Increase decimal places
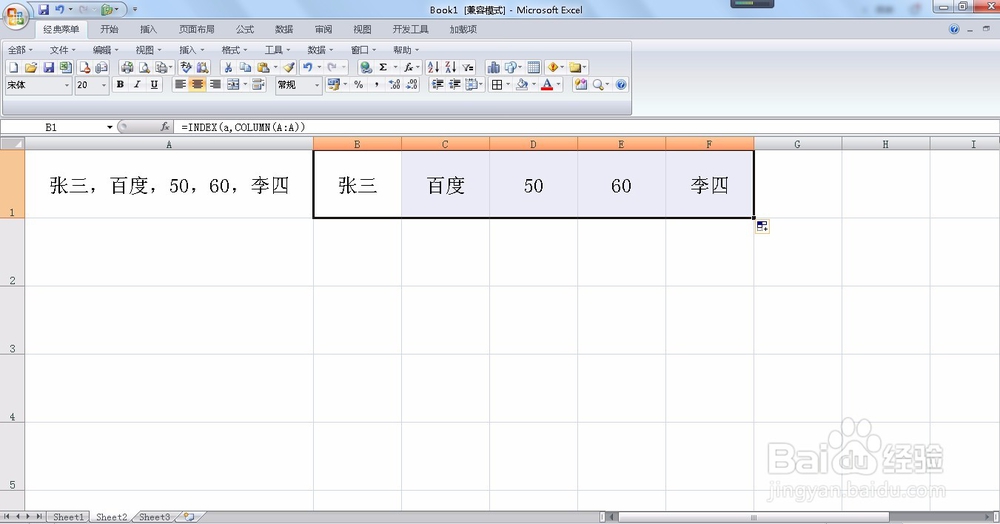This screenshot has height=524, width=1000. pyautogui.click(x=395, y=84)
